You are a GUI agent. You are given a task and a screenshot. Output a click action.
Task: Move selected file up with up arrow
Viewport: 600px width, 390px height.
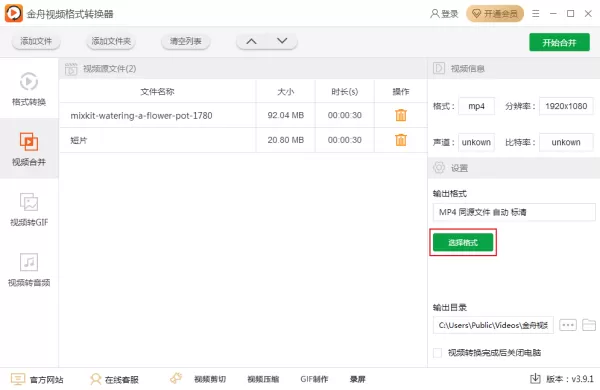pos(251,41)
